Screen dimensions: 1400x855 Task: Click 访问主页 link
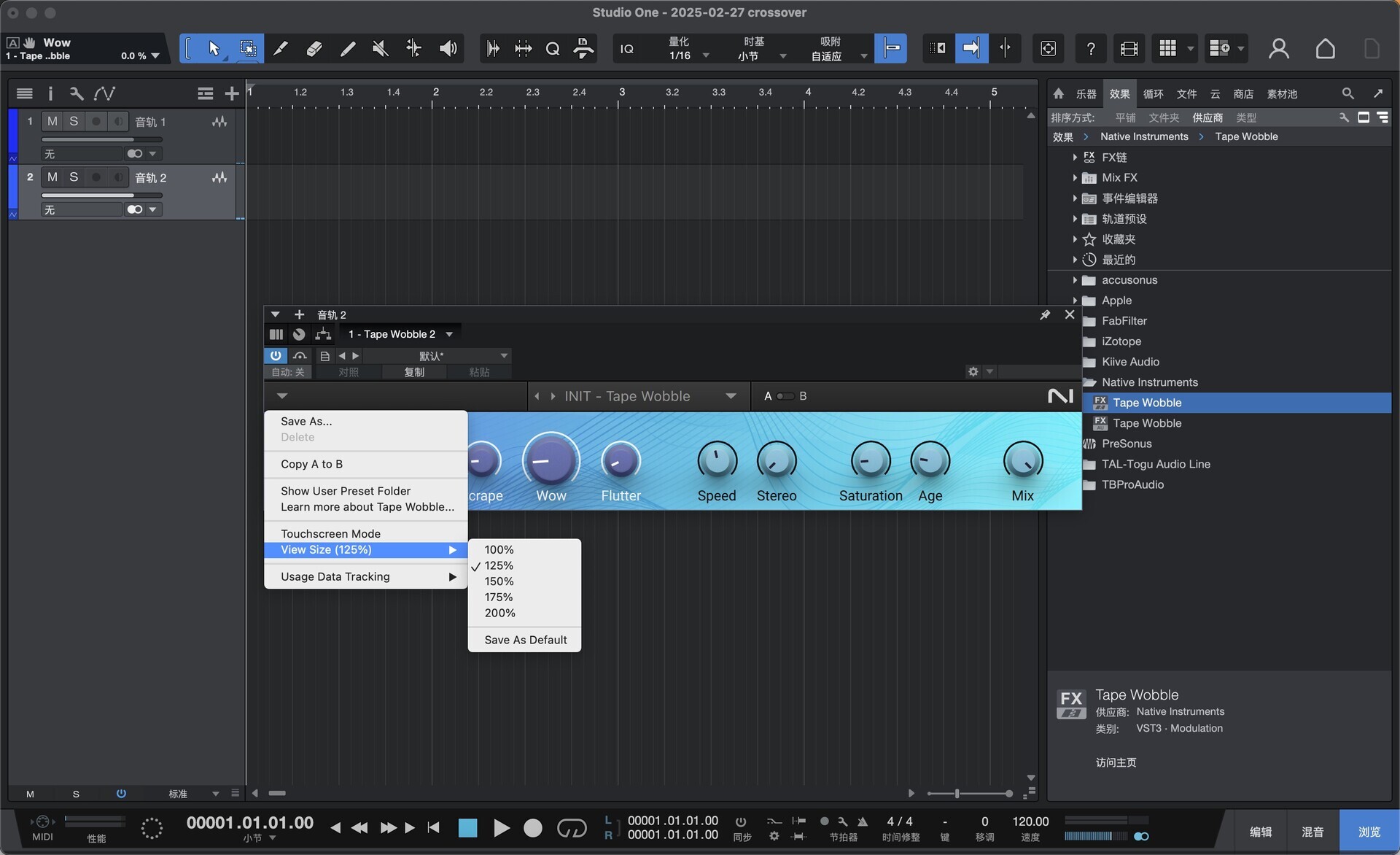pyautogui.click(x=1116, y=762)
